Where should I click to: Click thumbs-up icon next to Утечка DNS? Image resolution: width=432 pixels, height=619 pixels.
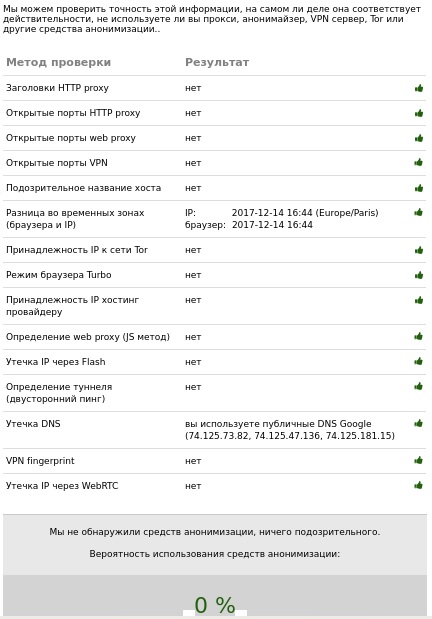click(x=419, y=423)
